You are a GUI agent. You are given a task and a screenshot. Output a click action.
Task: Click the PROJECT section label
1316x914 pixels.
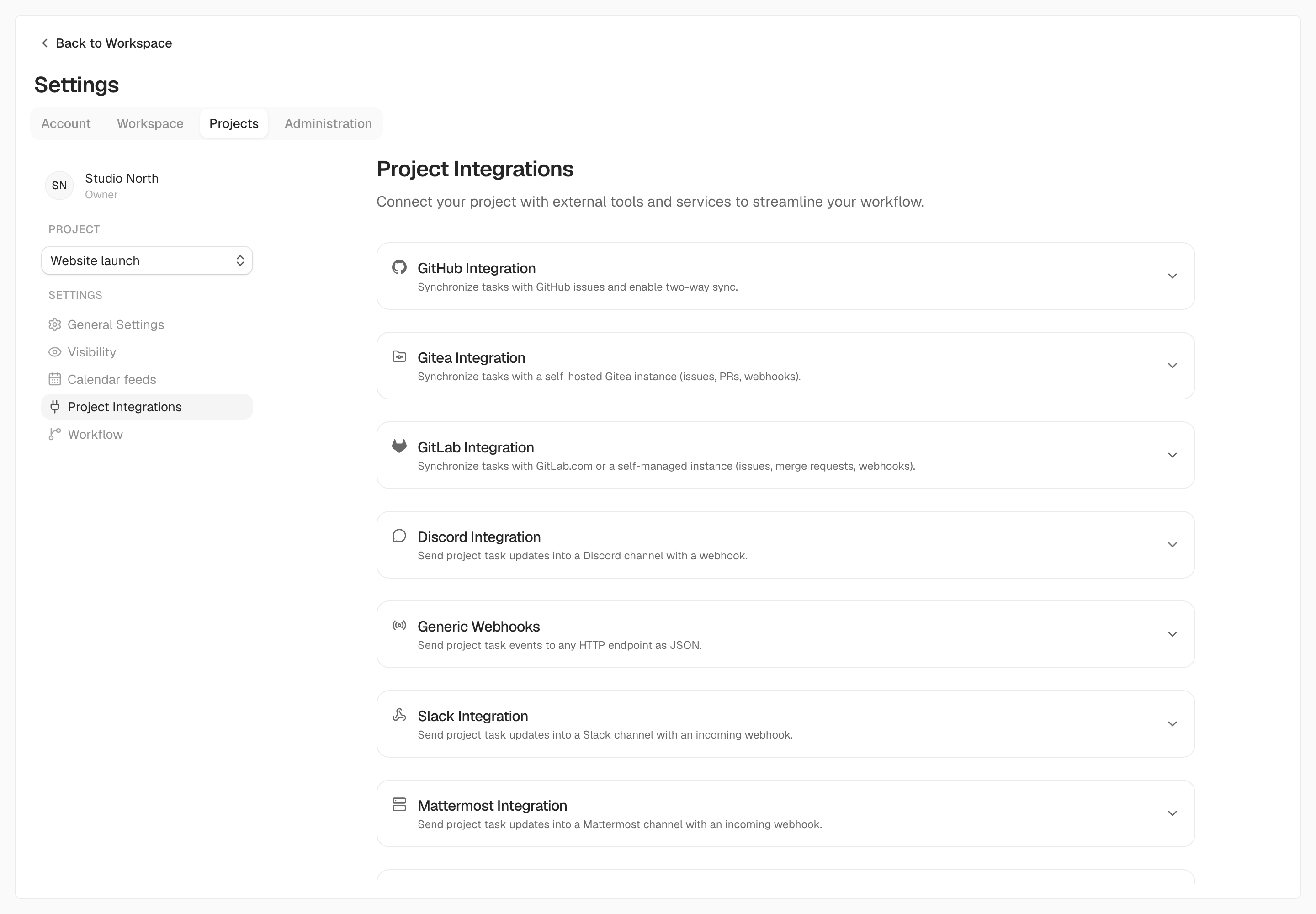(74, 229)
